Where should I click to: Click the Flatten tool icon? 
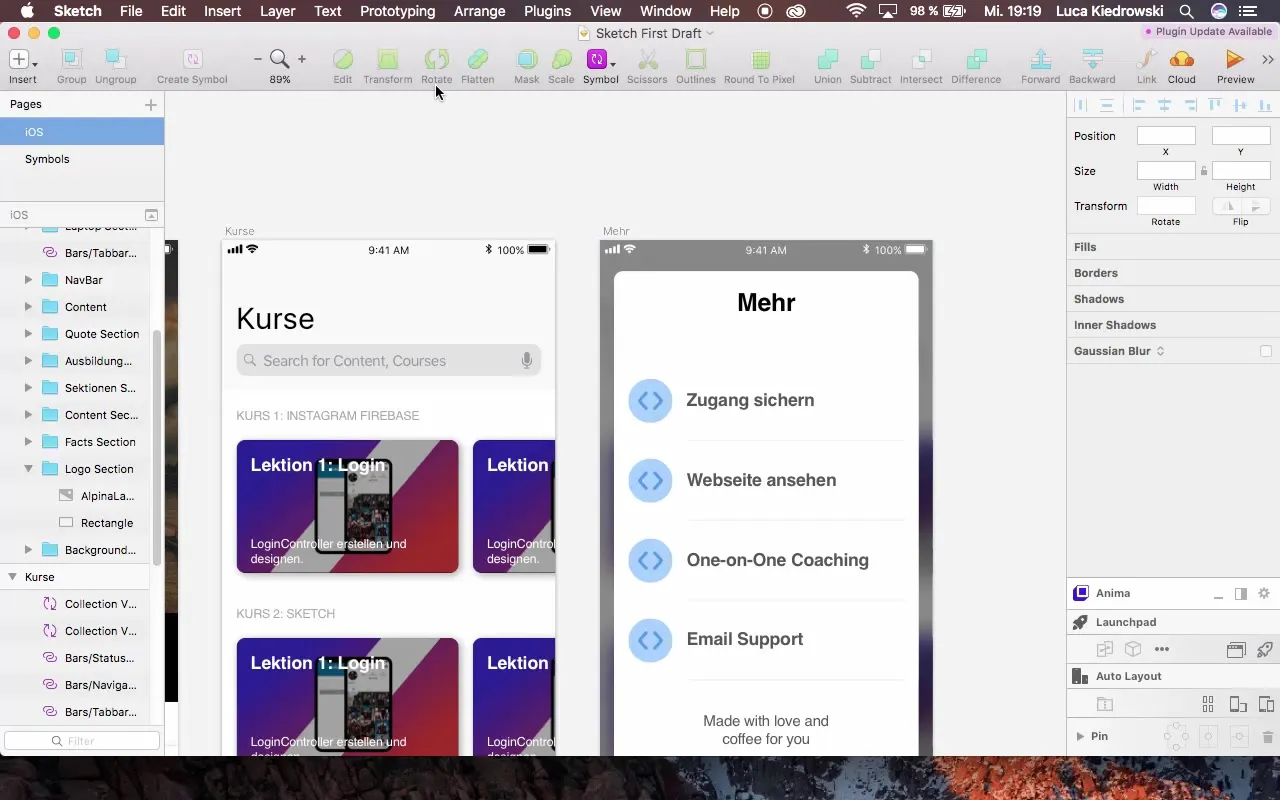[478, 60]
